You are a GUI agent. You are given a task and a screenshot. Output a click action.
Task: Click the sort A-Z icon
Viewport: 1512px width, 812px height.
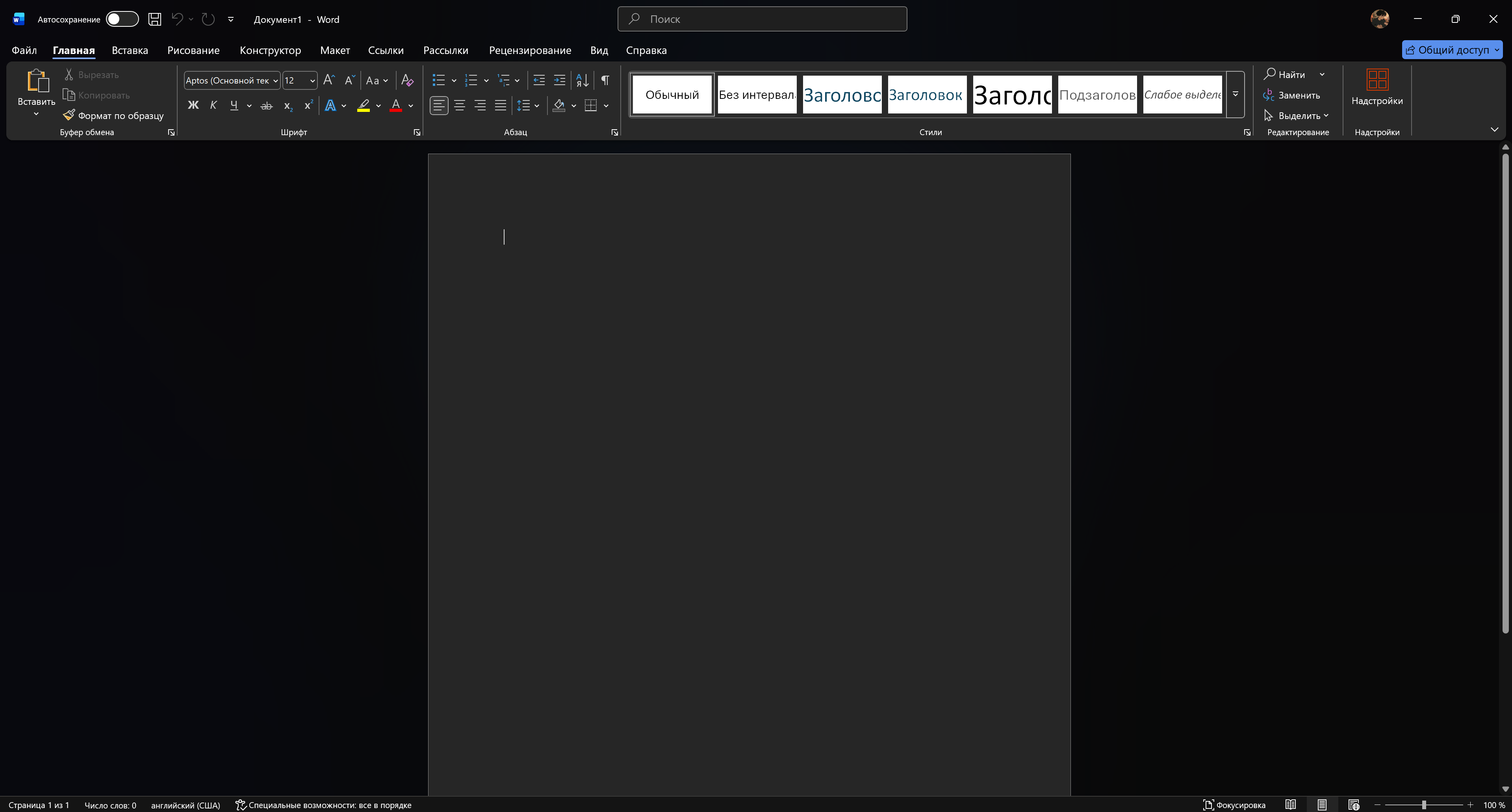click(582, 80)
